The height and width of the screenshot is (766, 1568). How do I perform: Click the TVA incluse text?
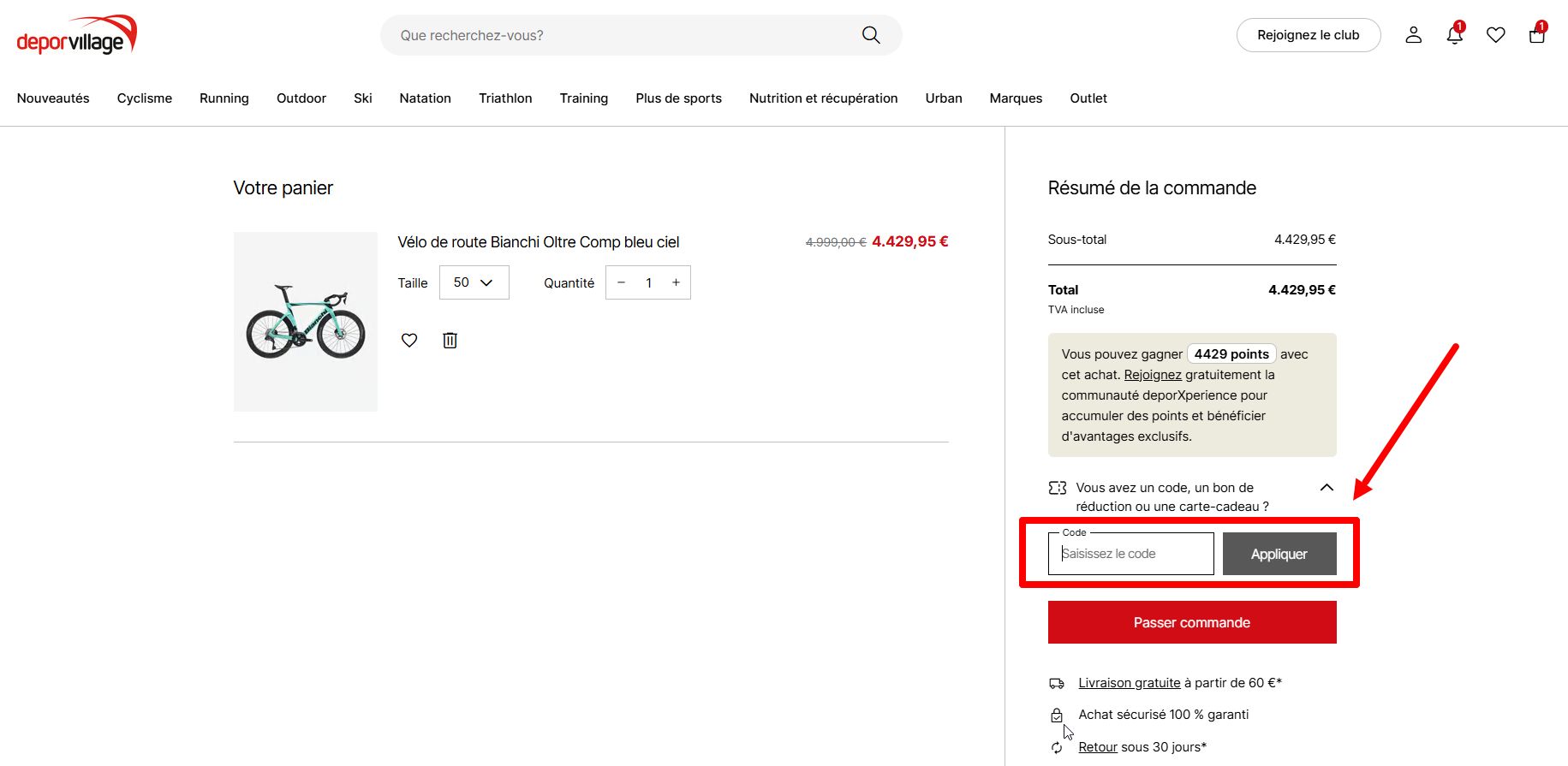[1076, 310]
